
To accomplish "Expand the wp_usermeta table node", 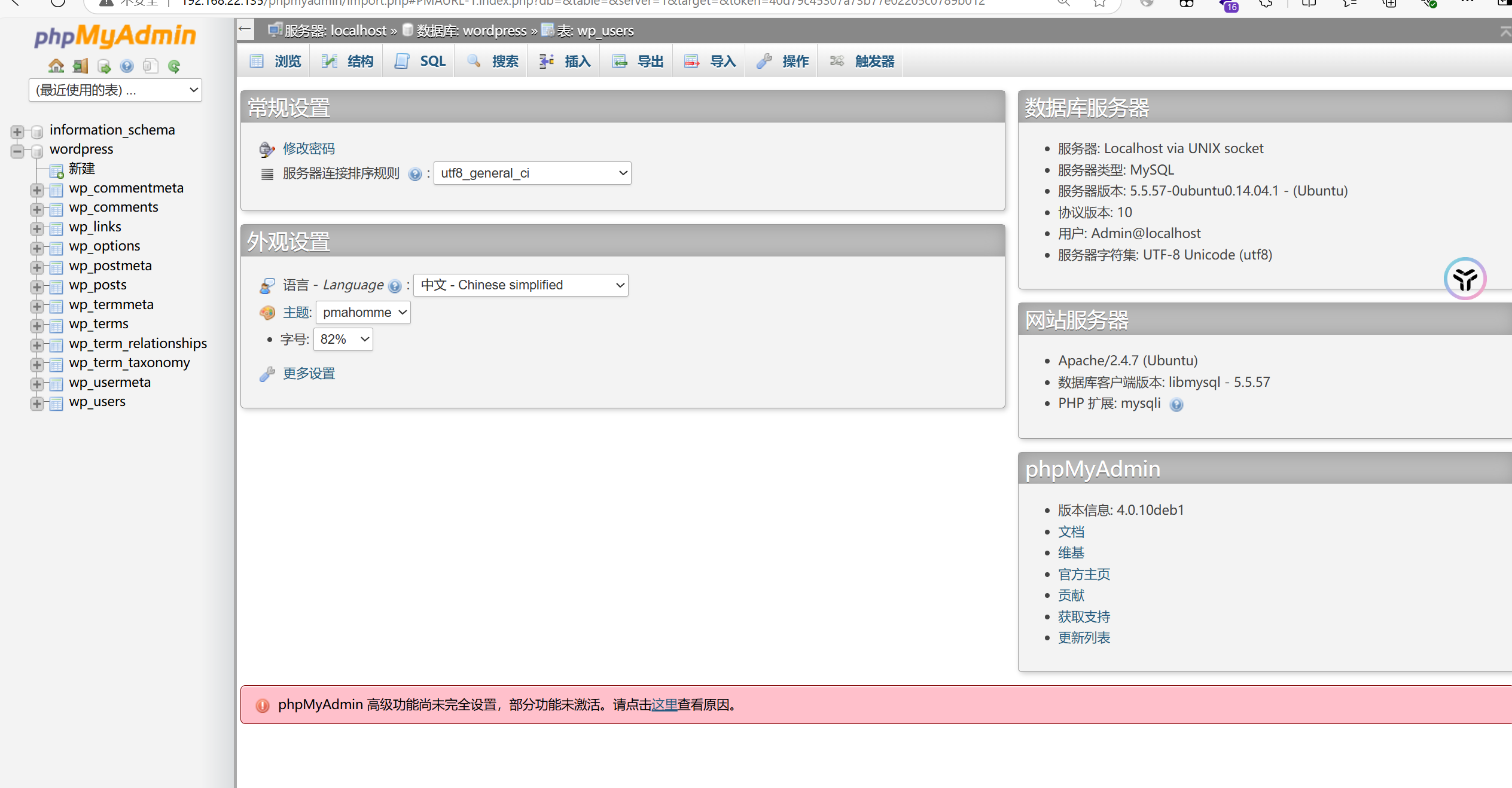I will pos(37,384).
